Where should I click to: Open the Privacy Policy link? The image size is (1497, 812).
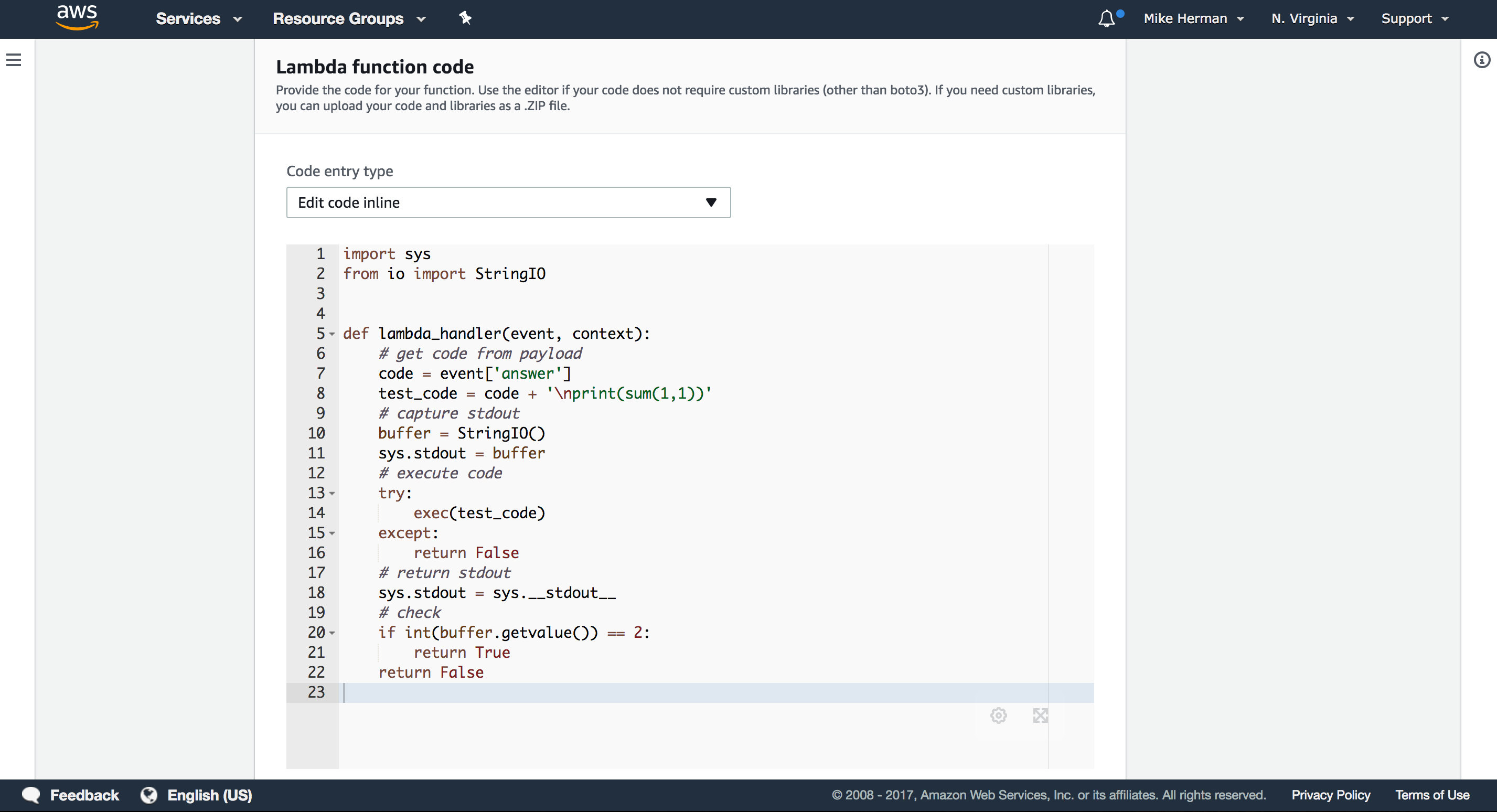coord(1330,795)
